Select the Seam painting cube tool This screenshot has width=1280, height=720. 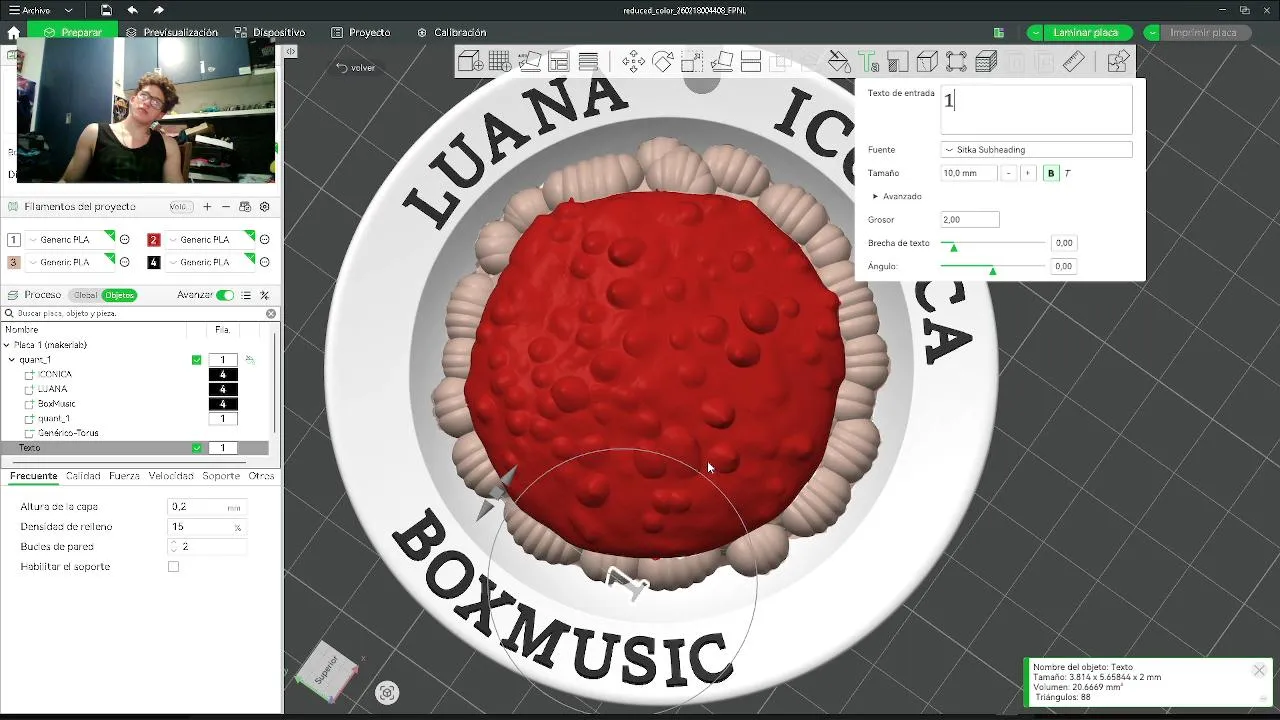click(x=927, y=62)
